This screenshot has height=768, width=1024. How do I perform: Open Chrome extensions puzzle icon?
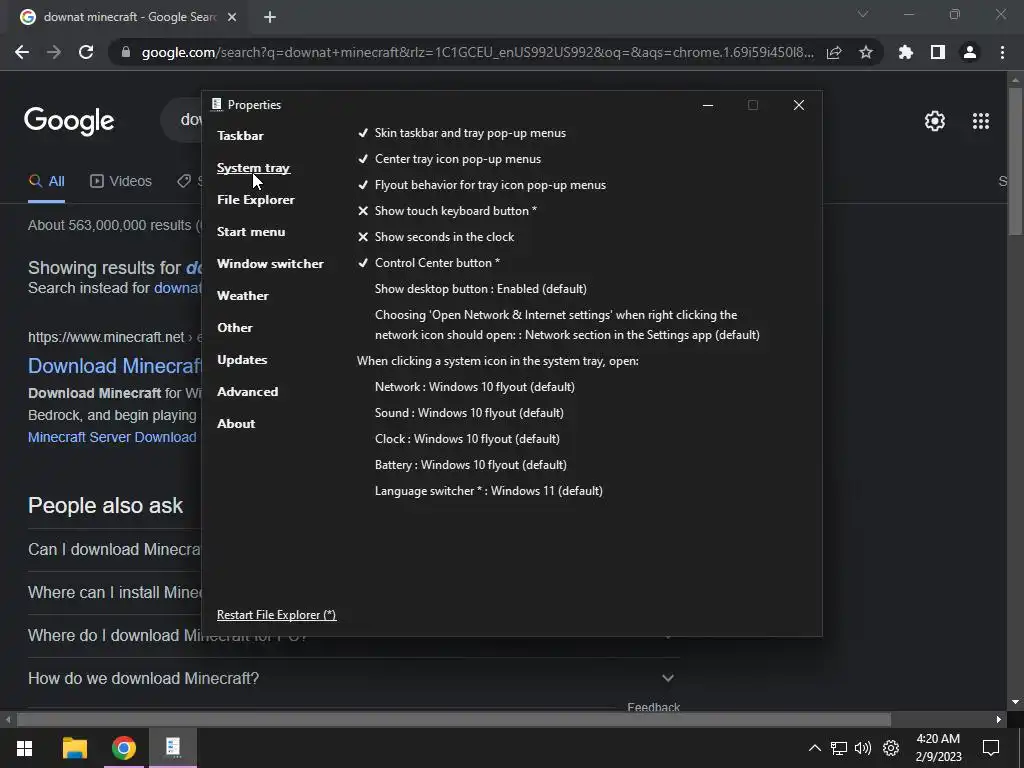[906, 52]
